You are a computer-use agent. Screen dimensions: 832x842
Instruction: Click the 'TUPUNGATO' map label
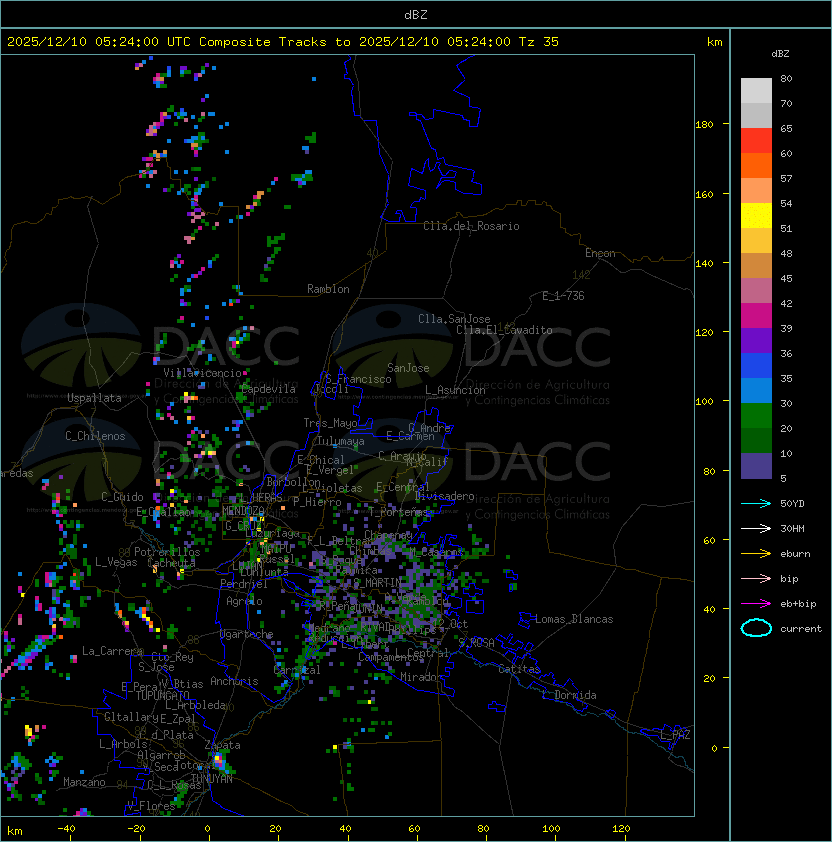click(162, 695)
